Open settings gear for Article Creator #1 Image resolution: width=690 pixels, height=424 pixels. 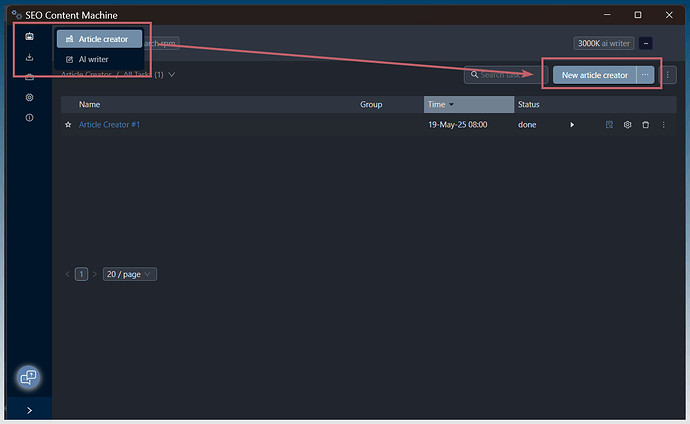pyautogui.click(x=628, y=124)
